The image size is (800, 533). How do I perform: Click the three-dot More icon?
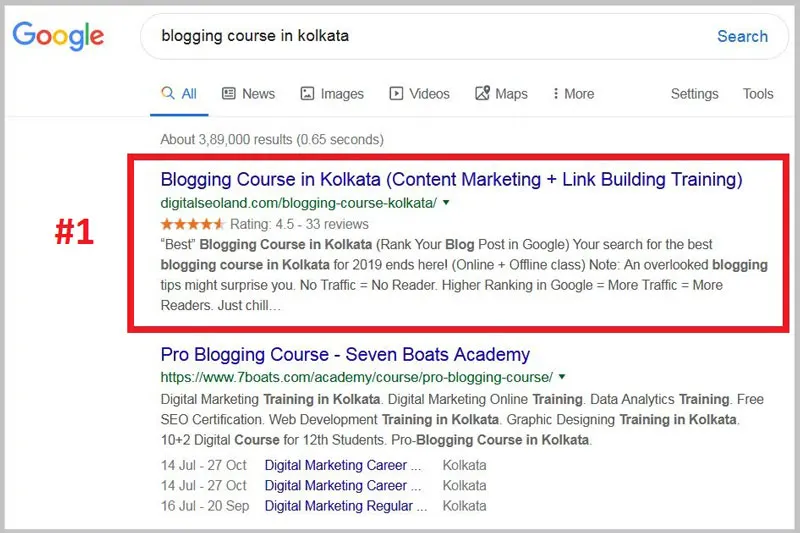click(556, 93)
